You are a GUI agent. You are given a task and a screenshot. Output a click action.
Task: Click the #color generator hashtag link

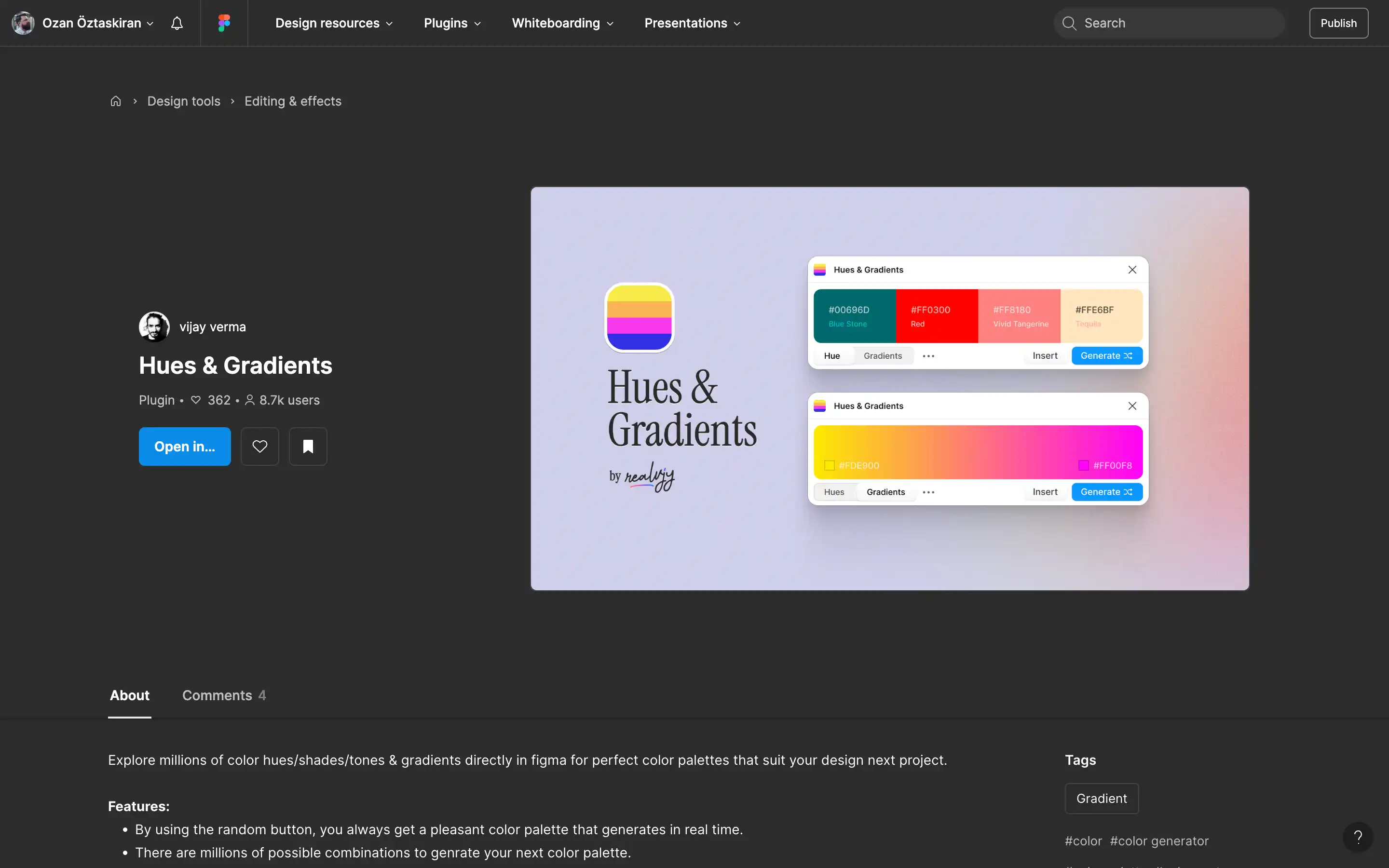pyautogui.click(x=1159, y=841)
